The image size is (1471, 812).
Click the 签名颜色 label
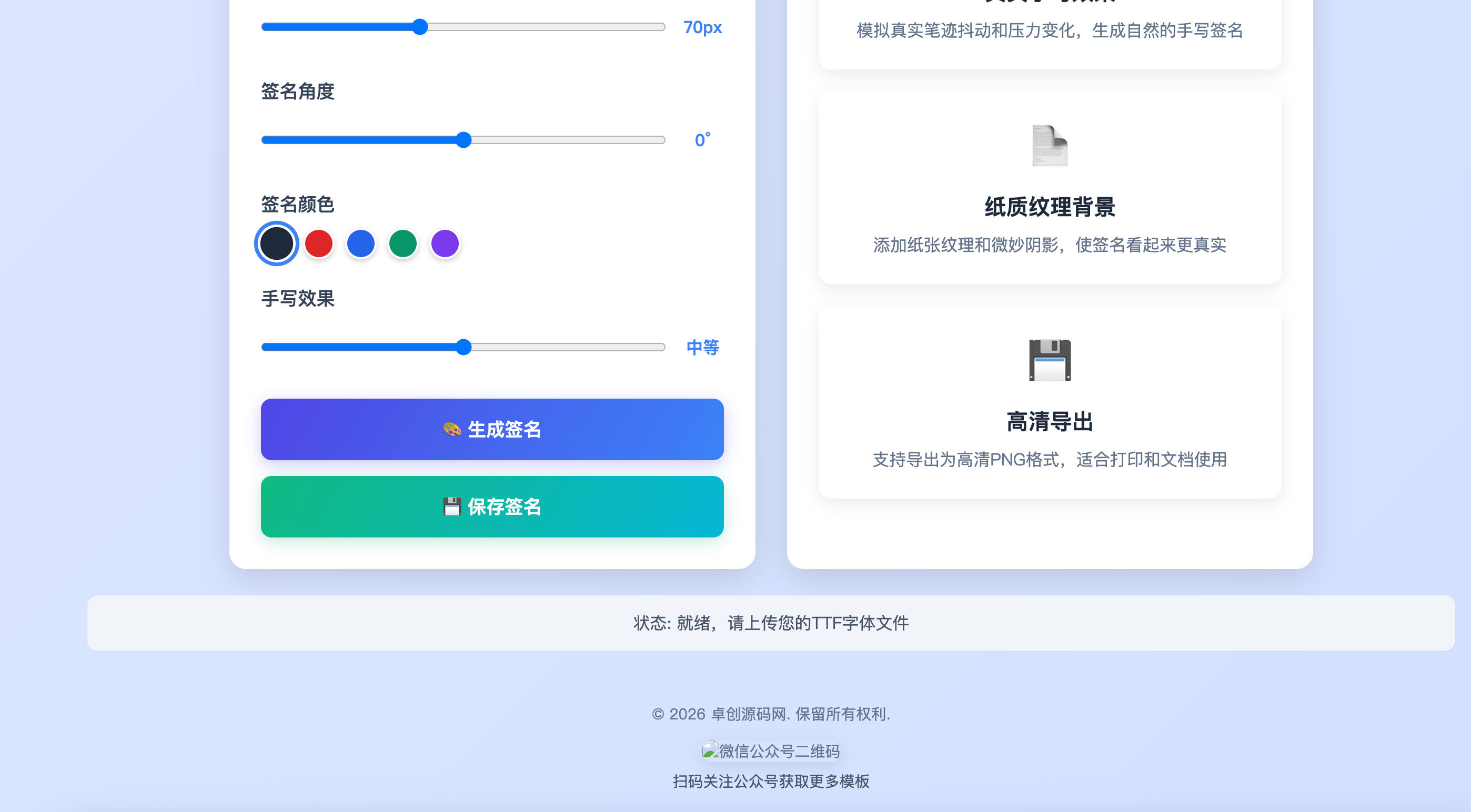(297, 204)
